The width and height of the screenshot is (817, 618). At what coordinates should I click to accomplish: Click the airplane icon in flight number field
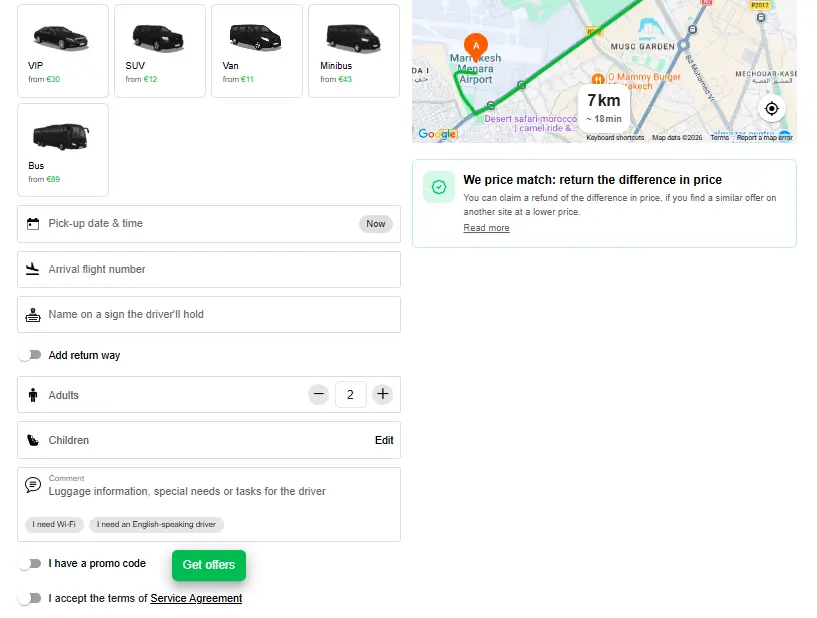(33, 269)
